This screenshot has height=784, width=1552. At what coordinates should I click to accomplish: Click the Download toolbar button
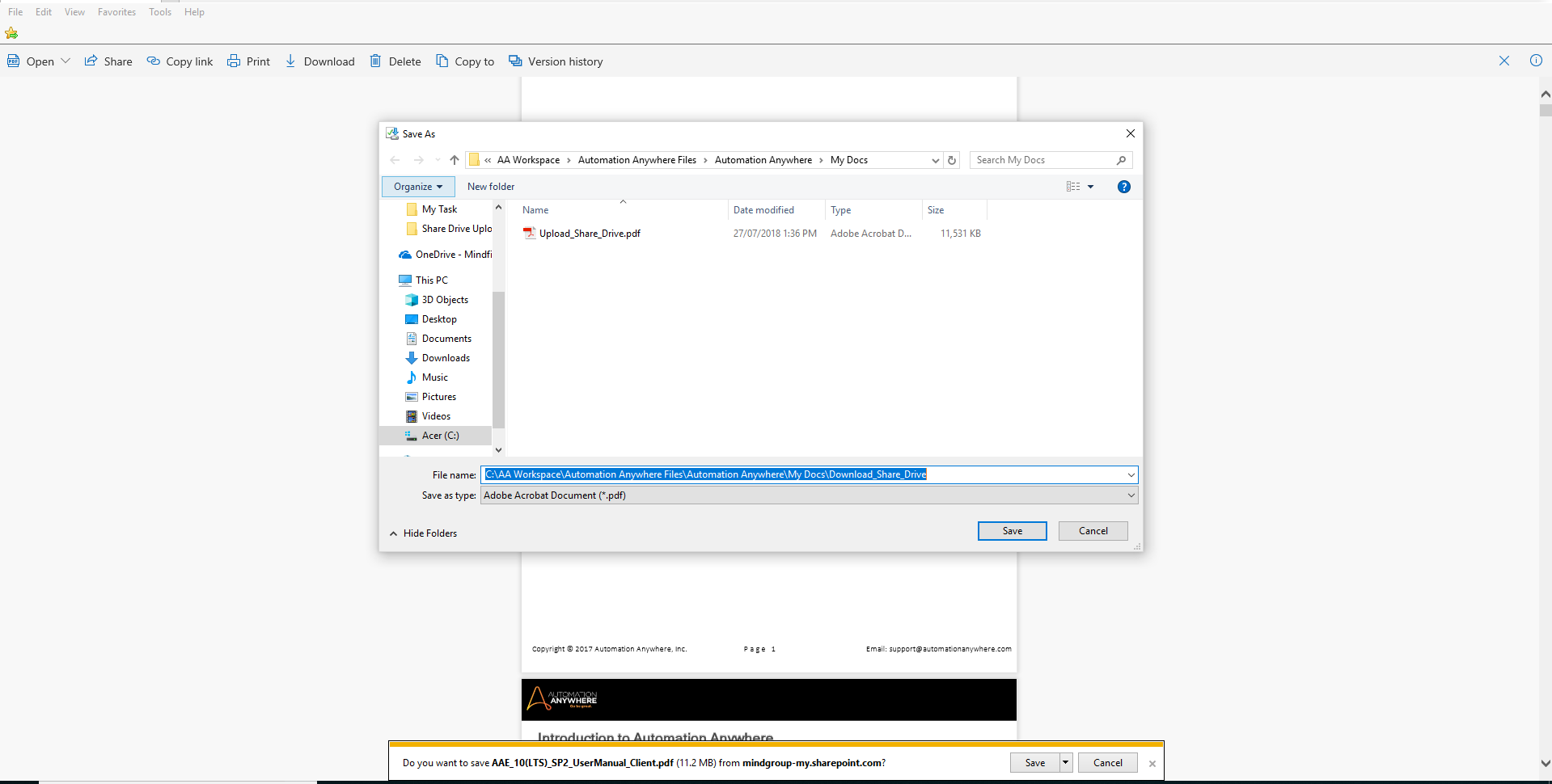(319, 61)
